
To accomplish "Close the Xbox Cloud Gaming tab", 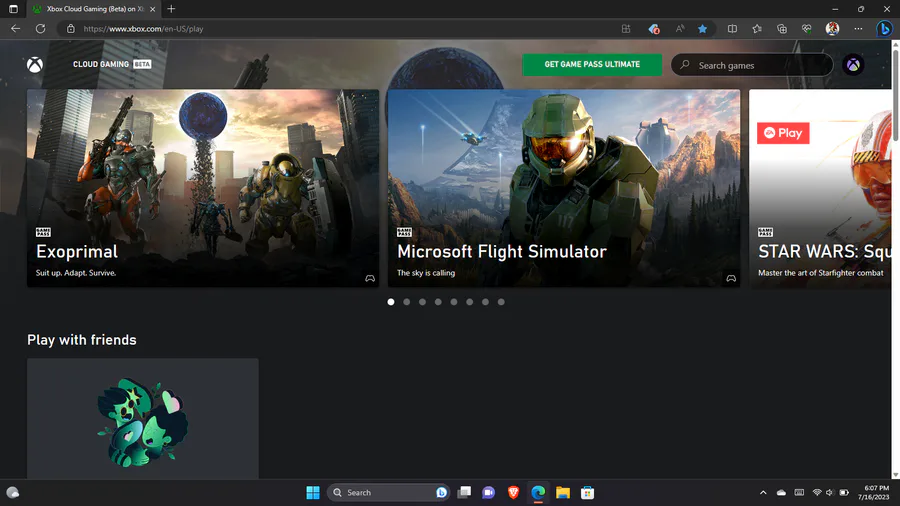I will point(153,9).
